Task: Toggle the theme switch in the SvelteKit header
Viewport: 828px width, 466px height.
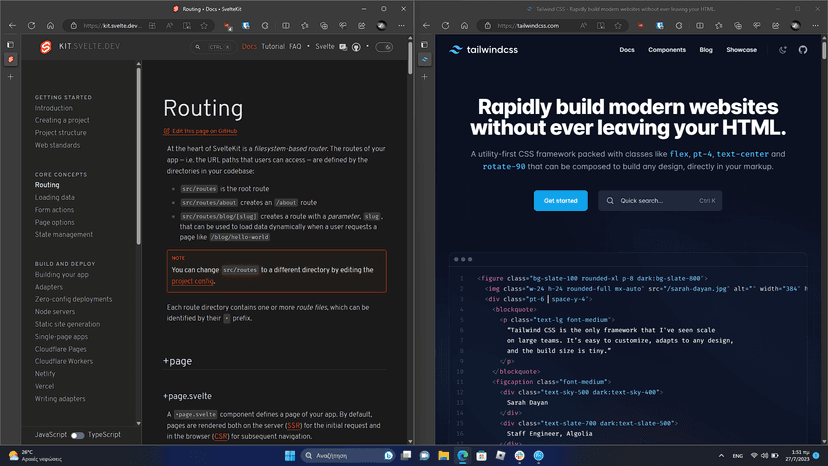Action: tap(385, 47)
